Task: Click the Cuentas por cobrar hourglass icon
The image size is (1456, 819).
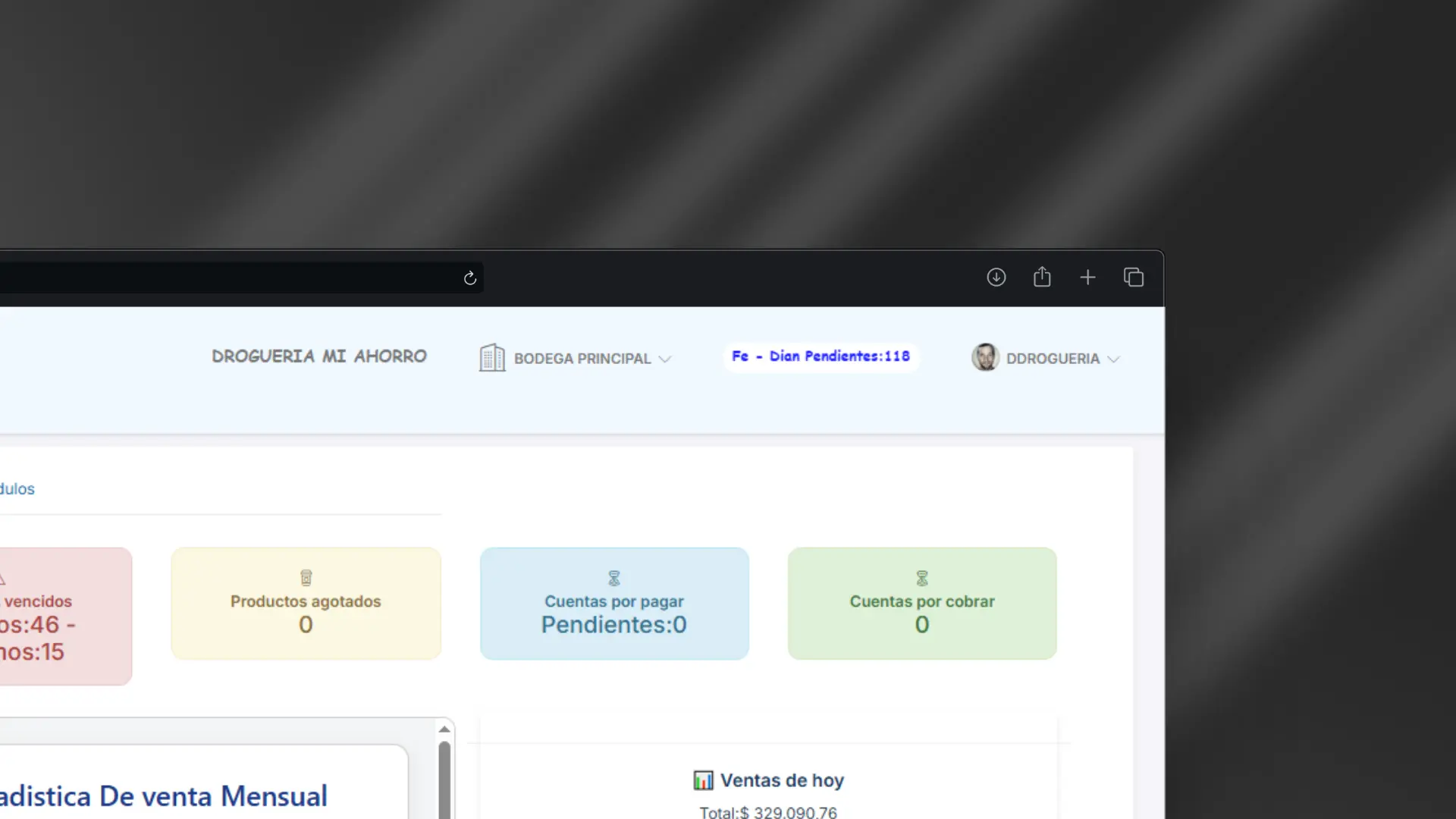Action: point(922,579)
